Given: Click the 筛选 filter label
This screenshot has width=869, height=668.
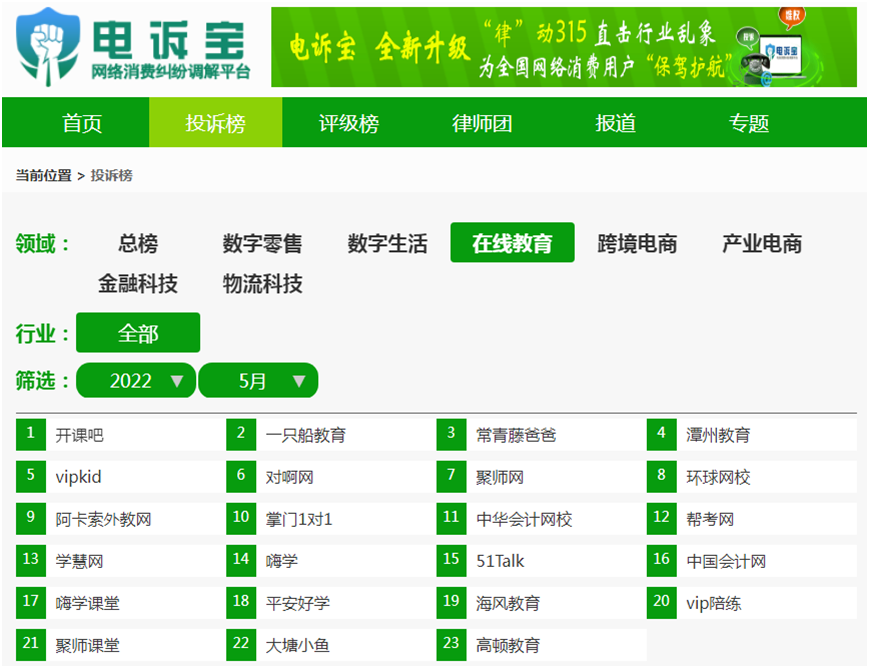Looking at the screenshot, I should click(x=42, y=381).
